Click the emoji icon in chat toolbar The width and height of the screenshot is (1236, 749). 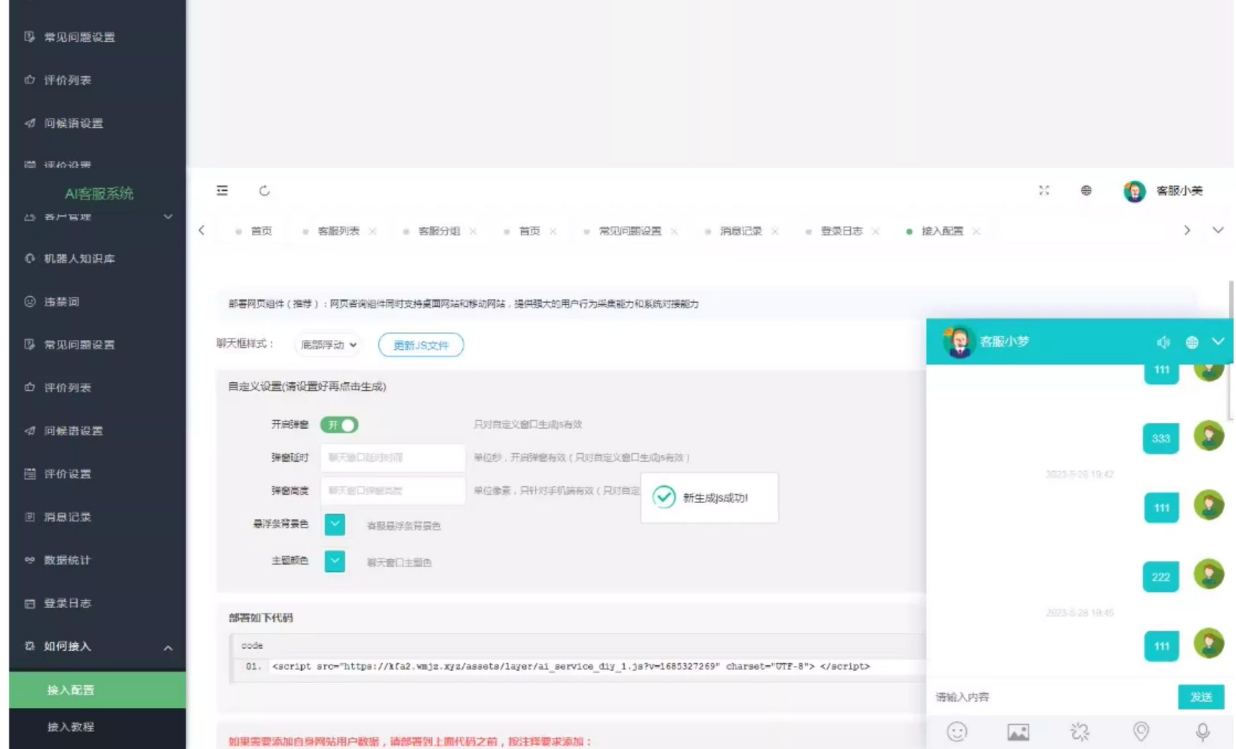point(957,732)
